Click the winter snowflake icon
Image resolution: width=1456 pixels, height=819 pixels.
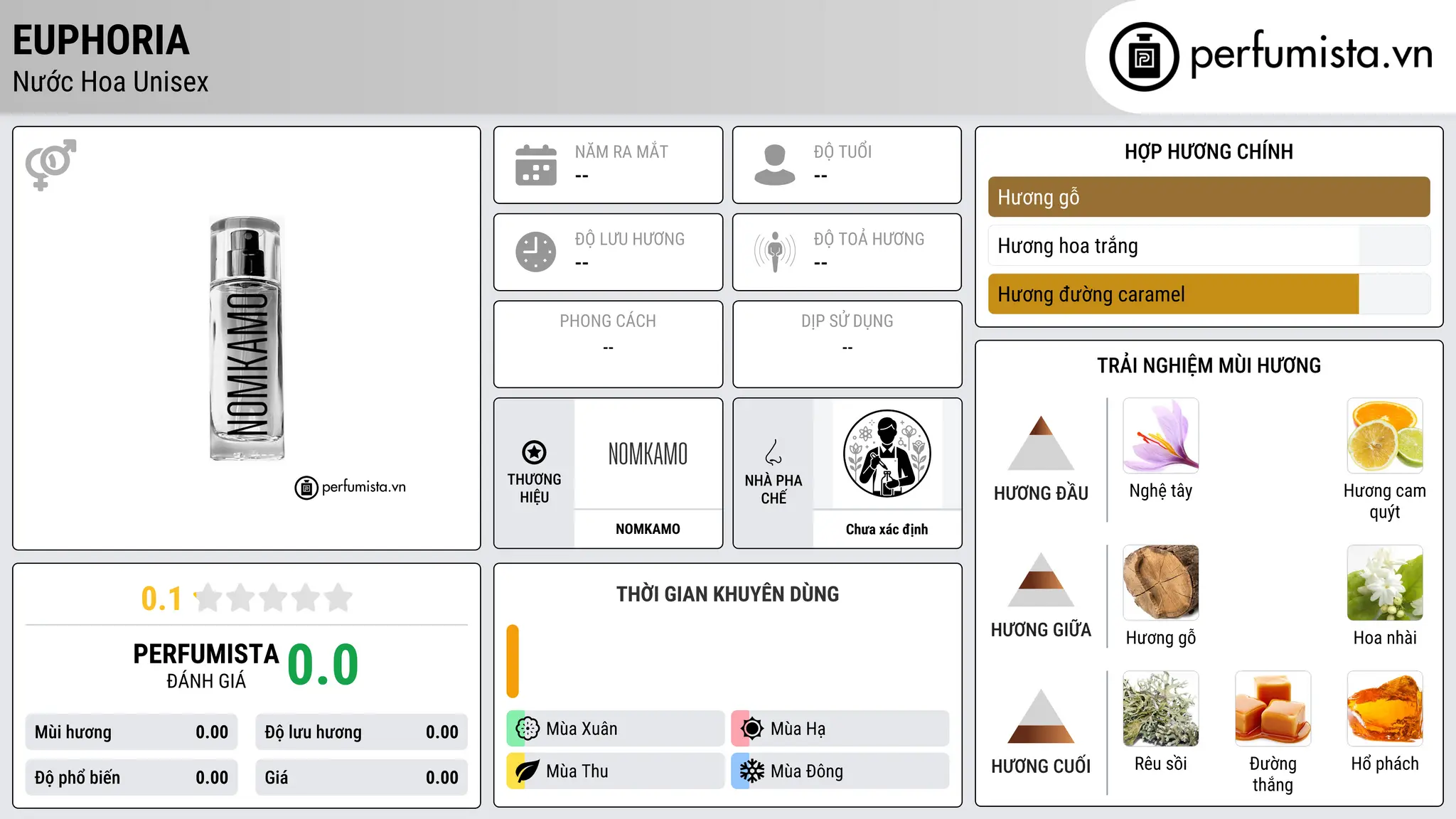[x=752, y=771]
